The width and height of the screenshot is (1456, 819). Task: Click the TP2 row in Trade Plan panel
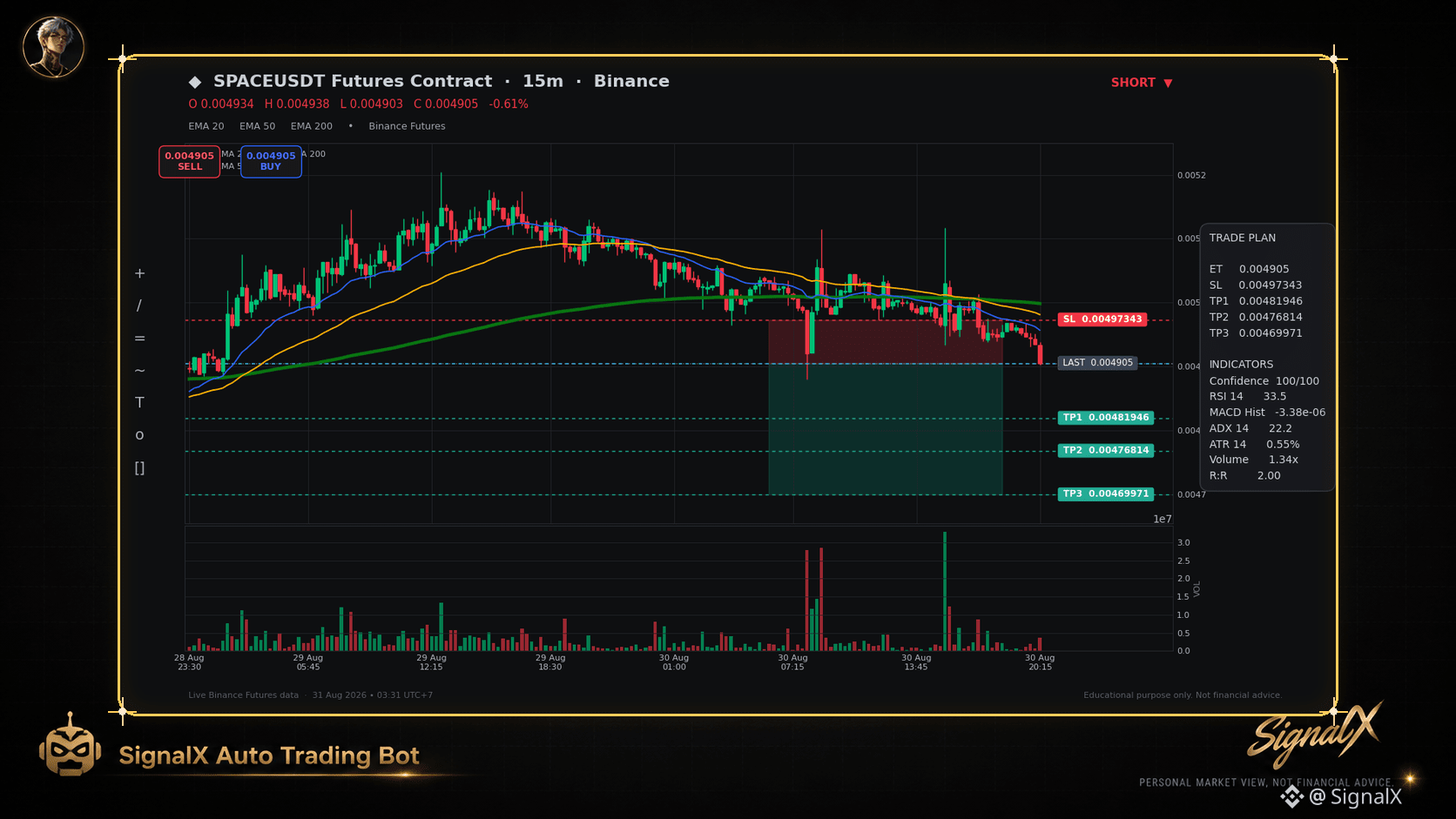tap(1256, 318)
